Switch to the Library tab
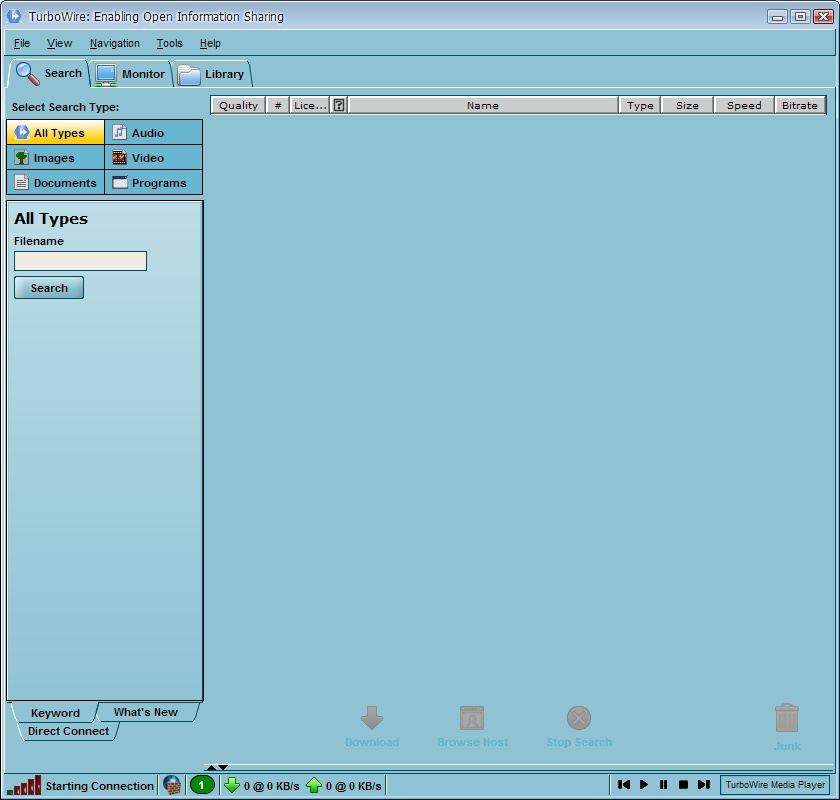 [212, 74]
